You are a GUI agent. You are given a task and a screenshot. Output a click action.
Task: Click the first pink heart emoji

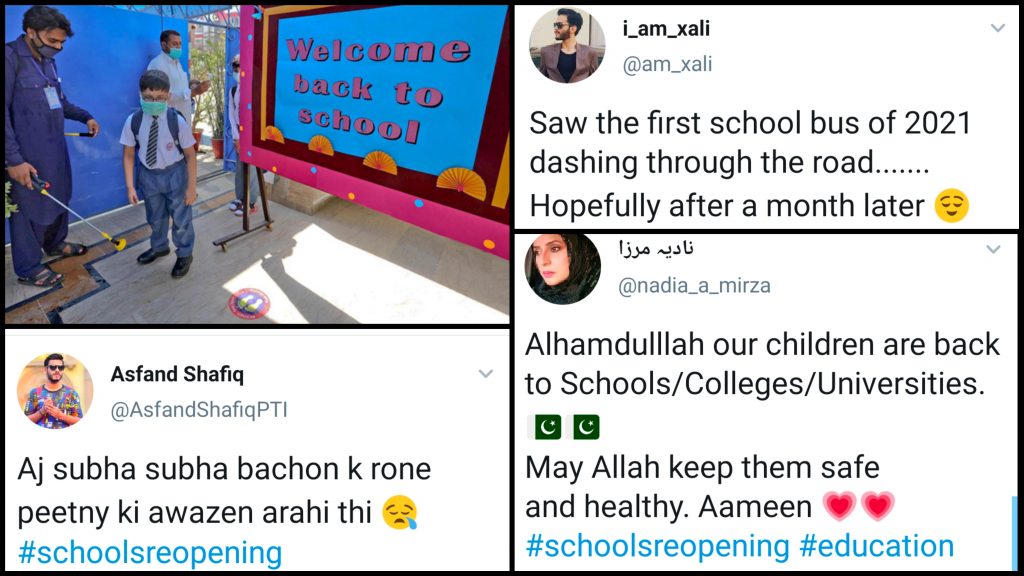839,506
